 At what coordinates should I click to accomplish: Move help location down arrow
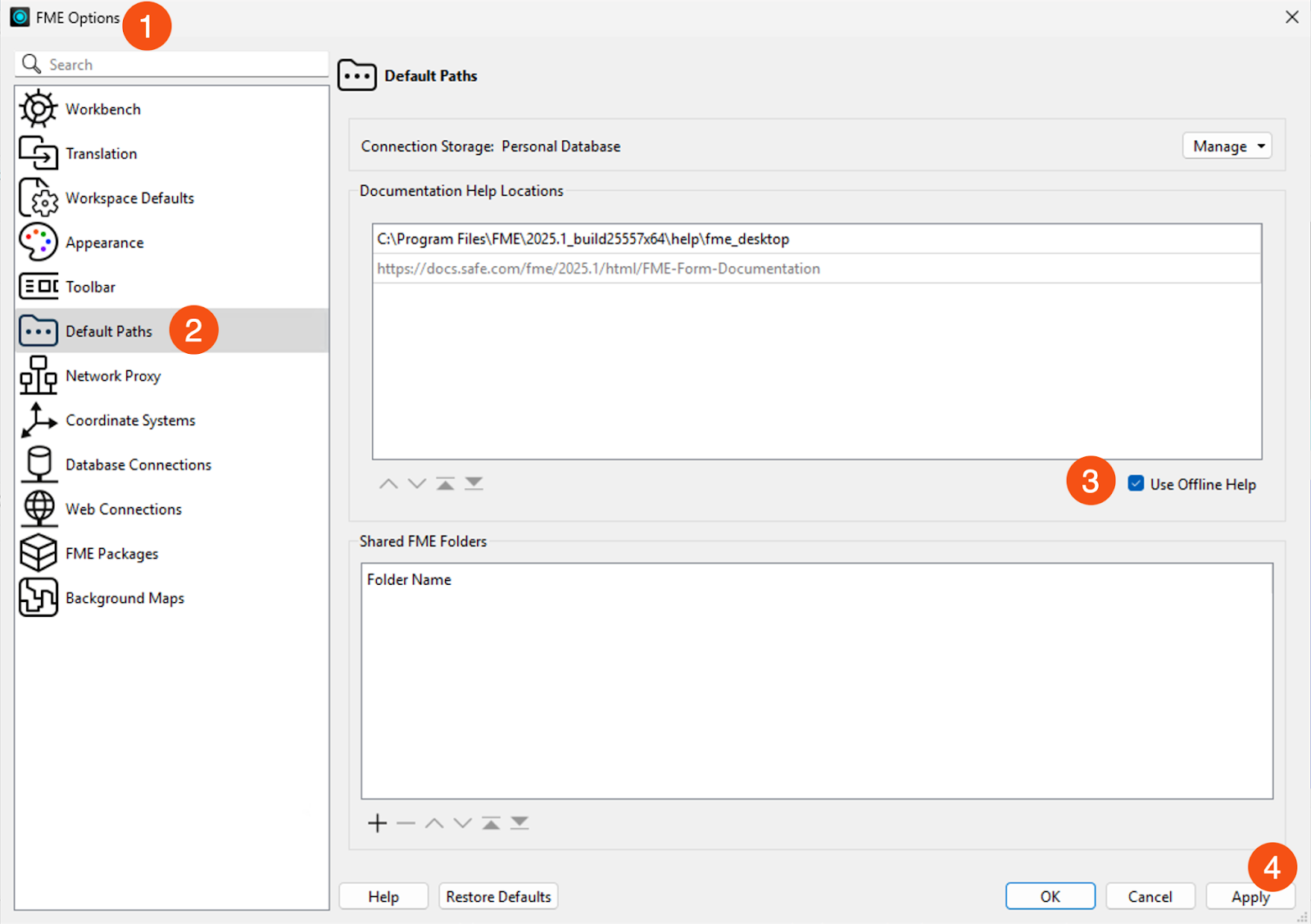coord(417,484)
